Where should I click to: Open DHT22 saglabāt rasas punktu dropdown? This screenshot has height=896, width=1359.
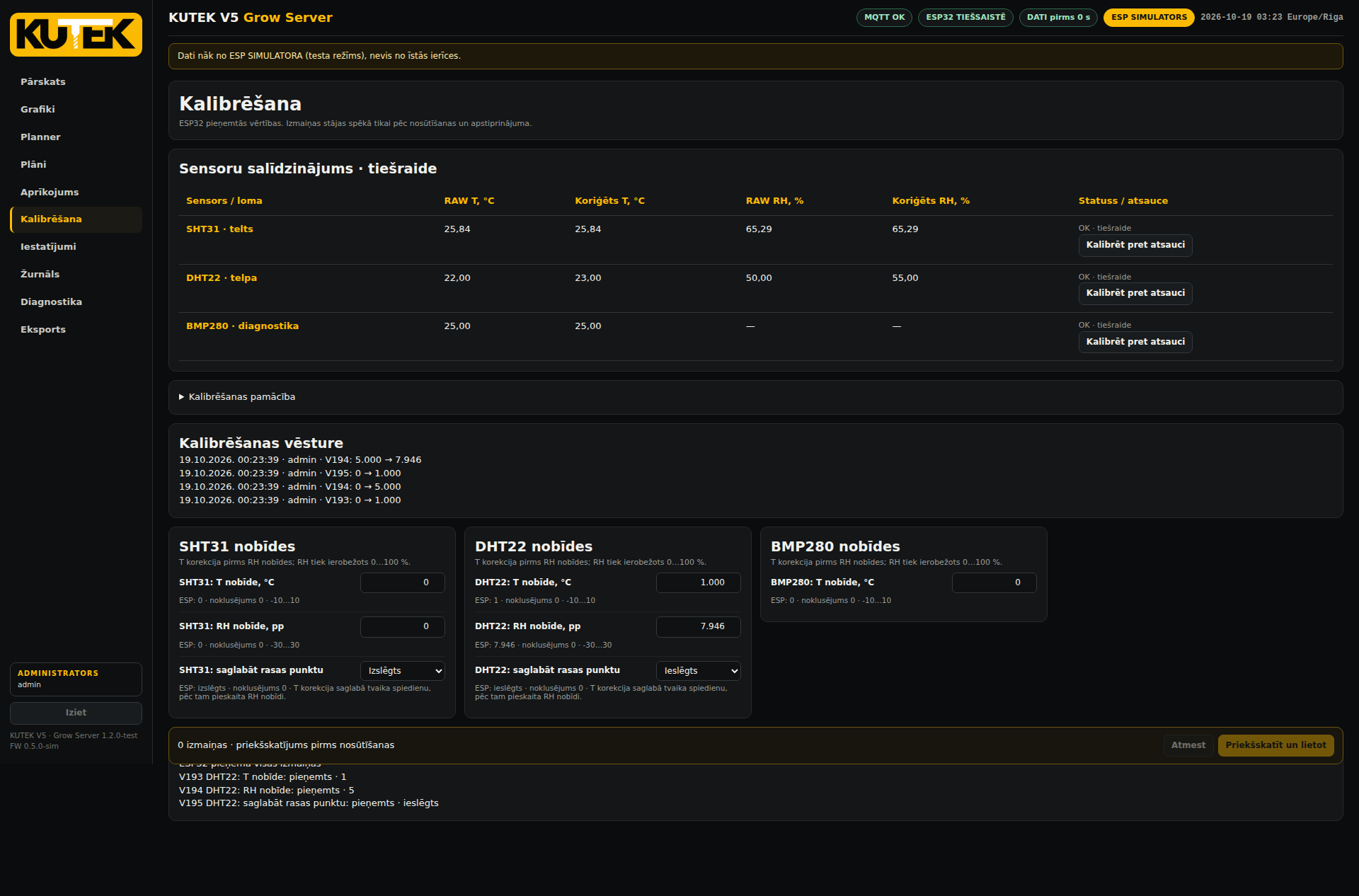click(x=698, y=671)
